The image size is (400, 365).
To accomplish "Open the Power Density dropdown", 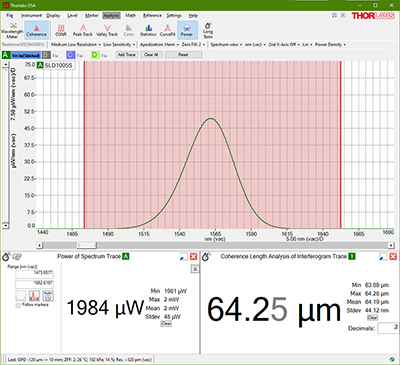I will 330,44.
